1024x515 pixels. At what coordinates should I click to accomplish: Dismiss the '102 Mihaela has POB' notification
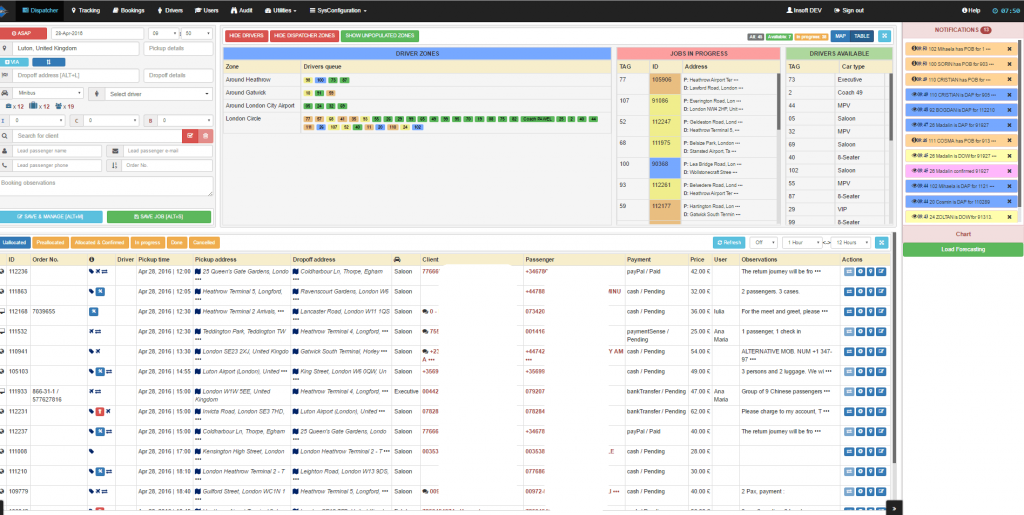pos(1009,48)
